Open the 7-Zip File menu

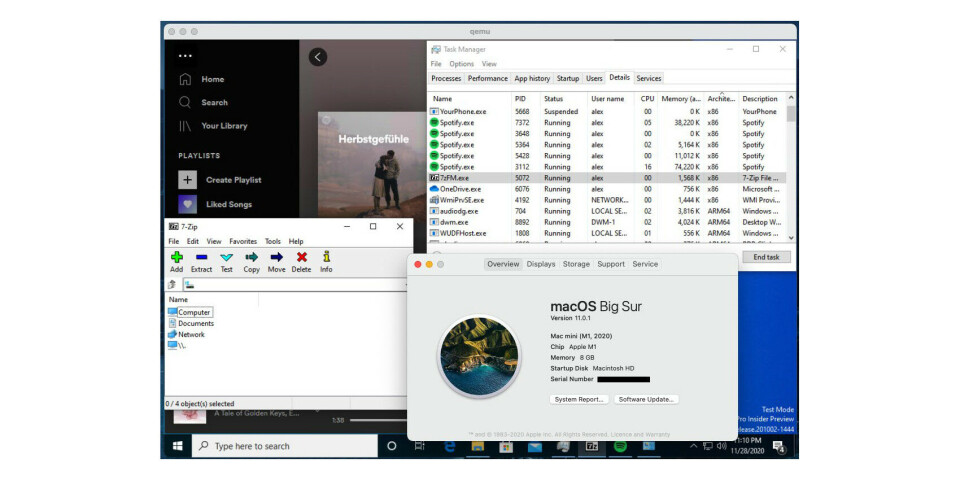(174, 241)
